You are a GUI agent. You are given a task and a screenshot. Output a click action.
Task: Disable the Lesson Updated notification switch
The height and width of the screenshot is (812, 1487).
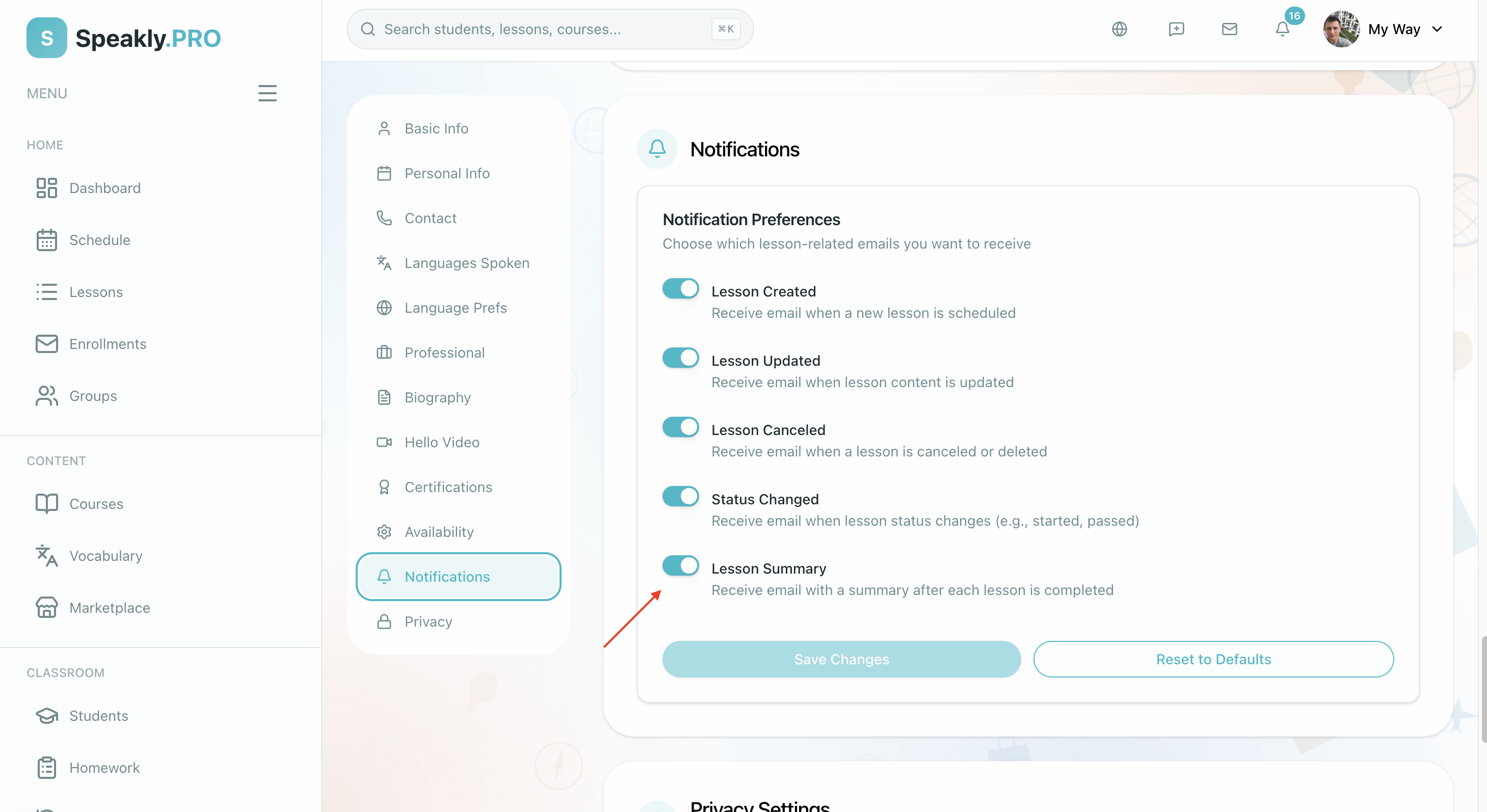pos(681,358)
